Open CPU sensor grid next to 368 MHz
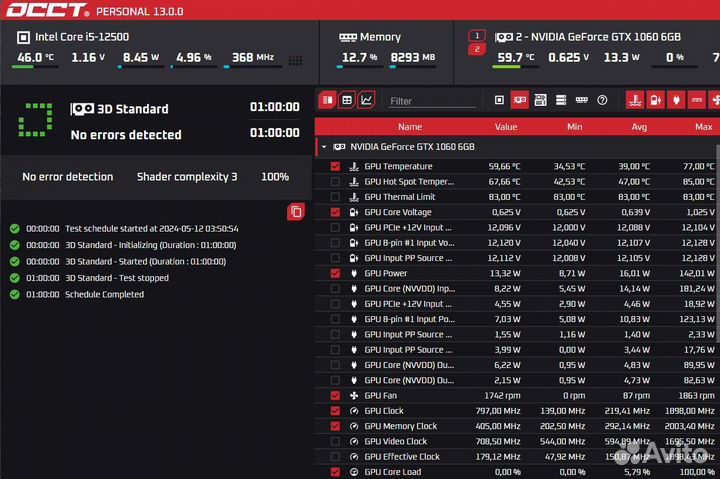 pos(295,60)
